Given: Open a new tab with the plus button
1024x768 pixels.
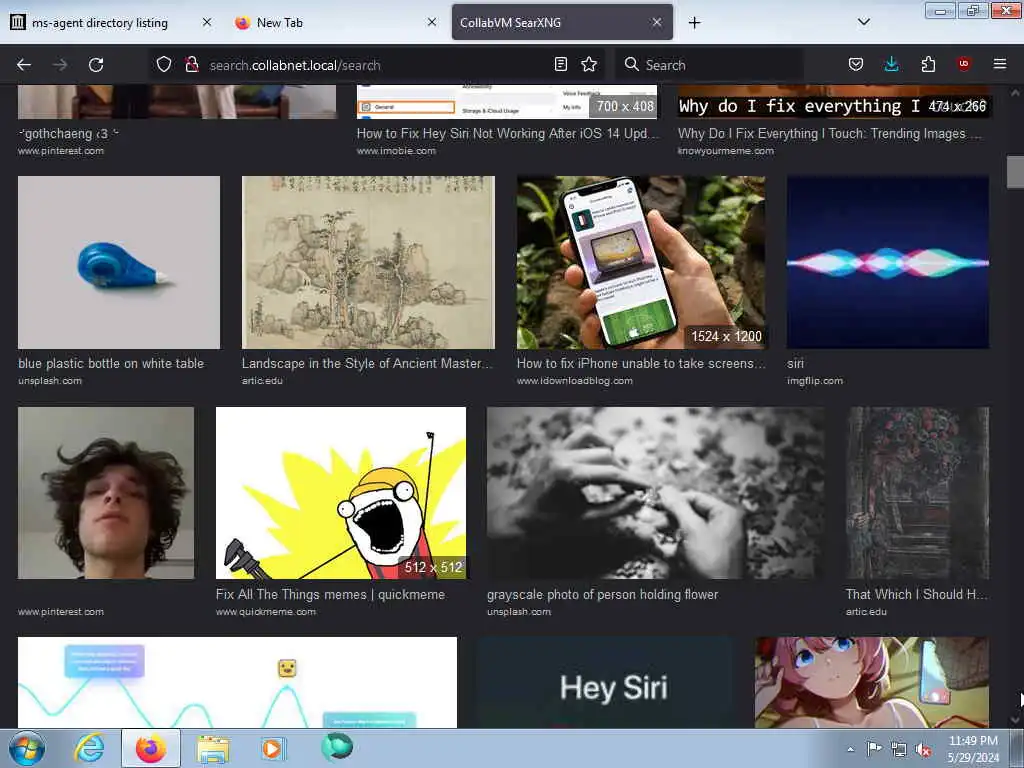Looking at the screenshot, I should coord(694,23).
